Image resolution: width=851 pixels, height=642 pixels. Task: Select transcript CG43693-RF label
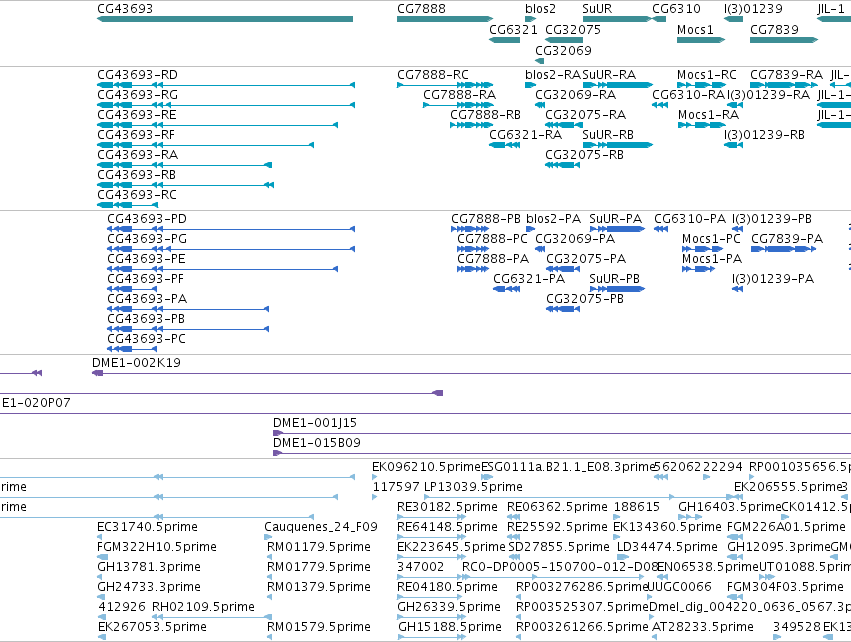[x=136, y=135]
